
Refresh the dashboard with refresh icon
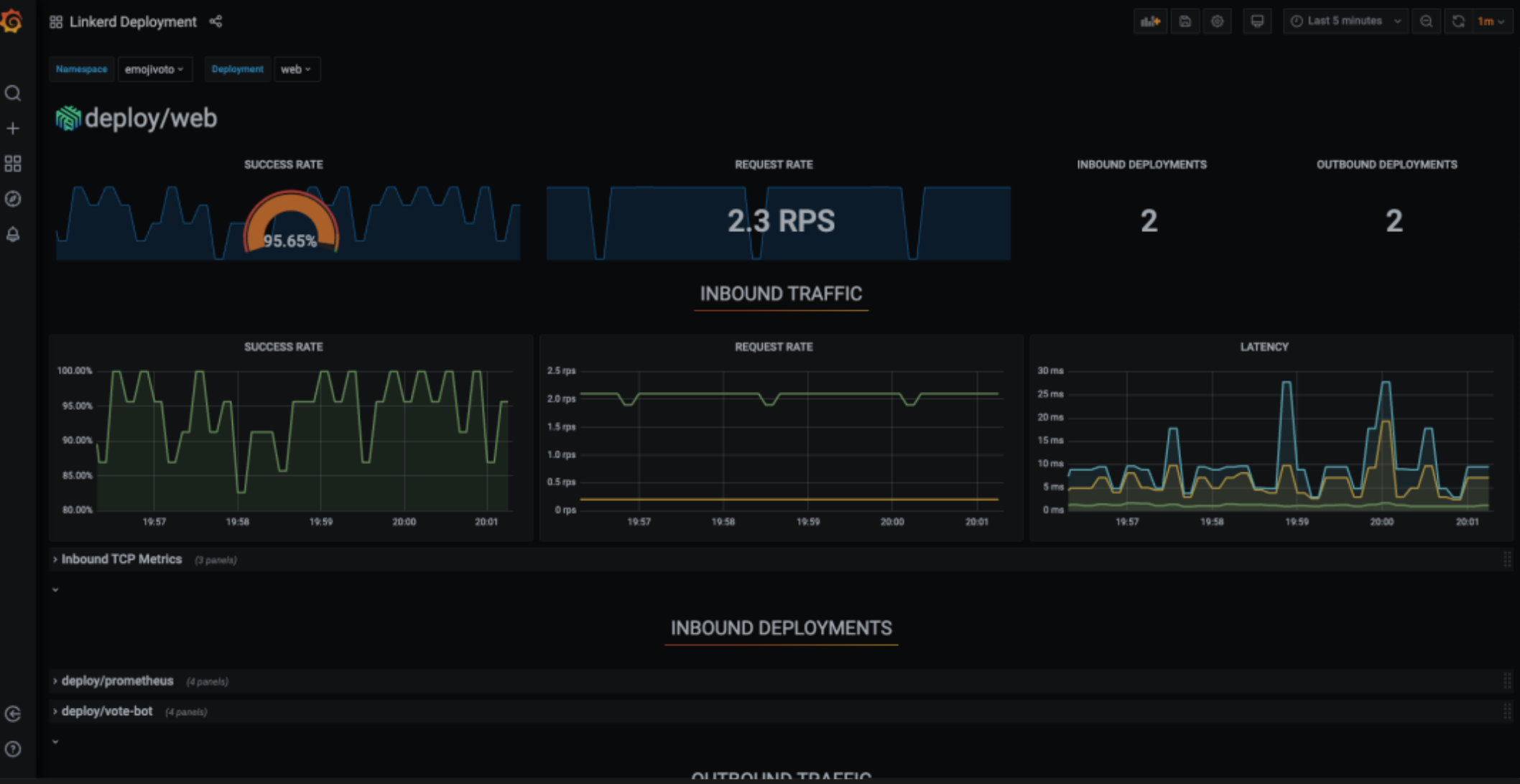[1458, 22]
